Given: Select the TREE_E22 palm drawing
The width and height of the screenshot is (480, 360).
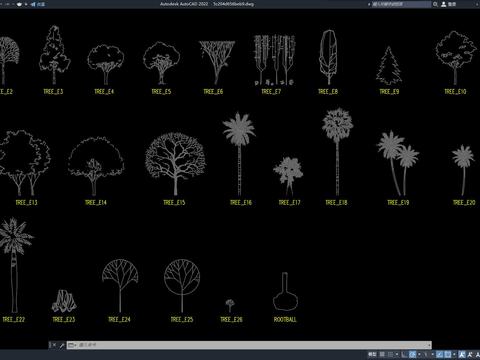Looking at the screenshot, I should (14, 265).
